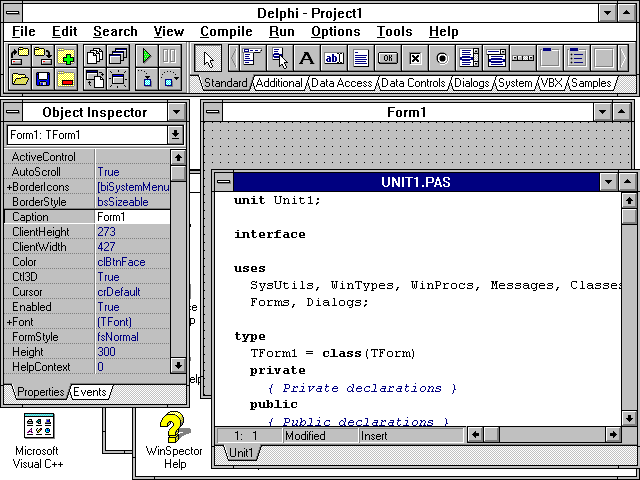
Task: Open the Form1: TForm1 object selector dropdown
Action: [x=176, y=134]
